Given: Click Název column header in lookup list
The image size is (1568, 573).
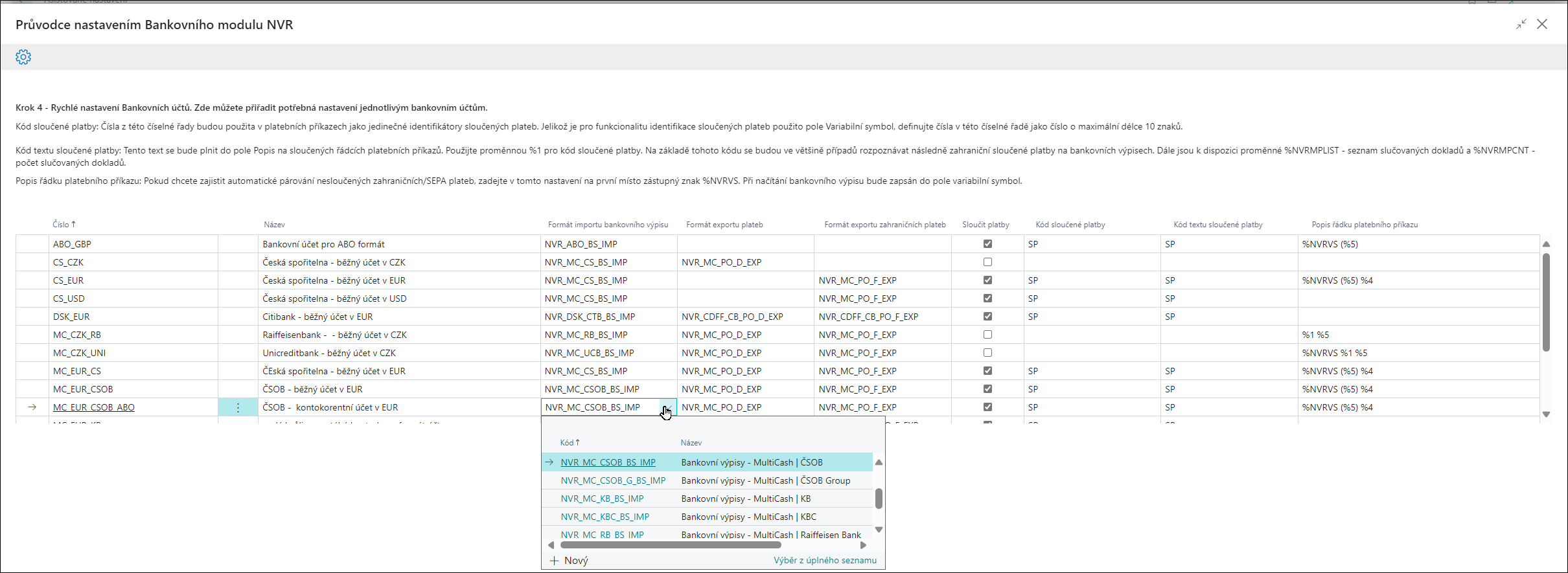Looking at the screenshot, I should point(691,443).
